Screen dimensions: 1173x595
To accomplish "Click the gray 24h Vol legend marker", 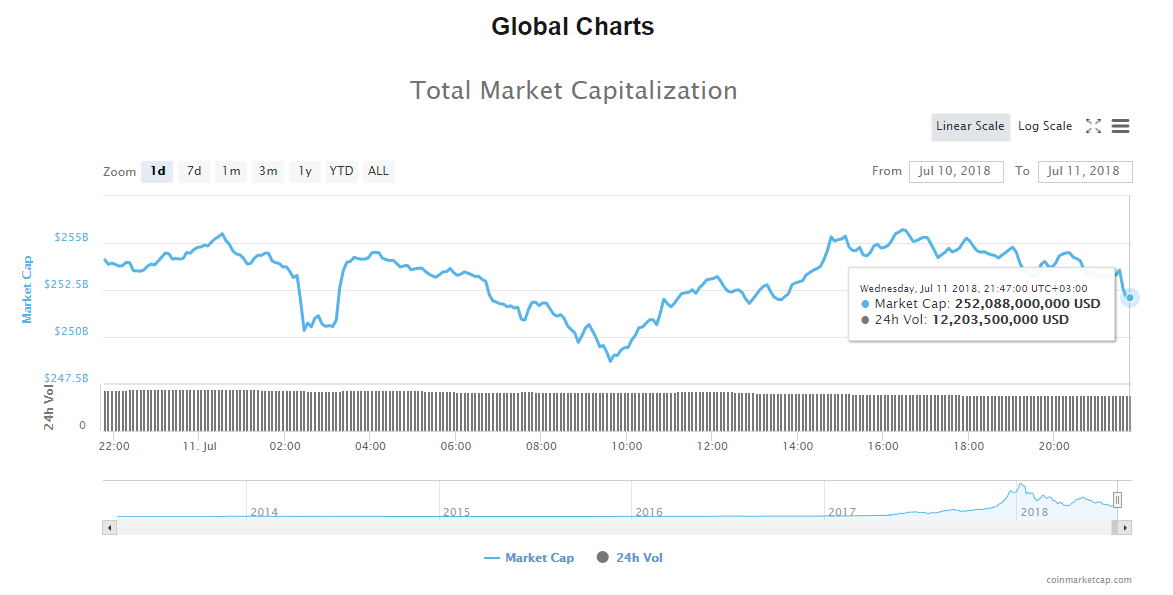I will pyautogui.click(x=601, y=557).
